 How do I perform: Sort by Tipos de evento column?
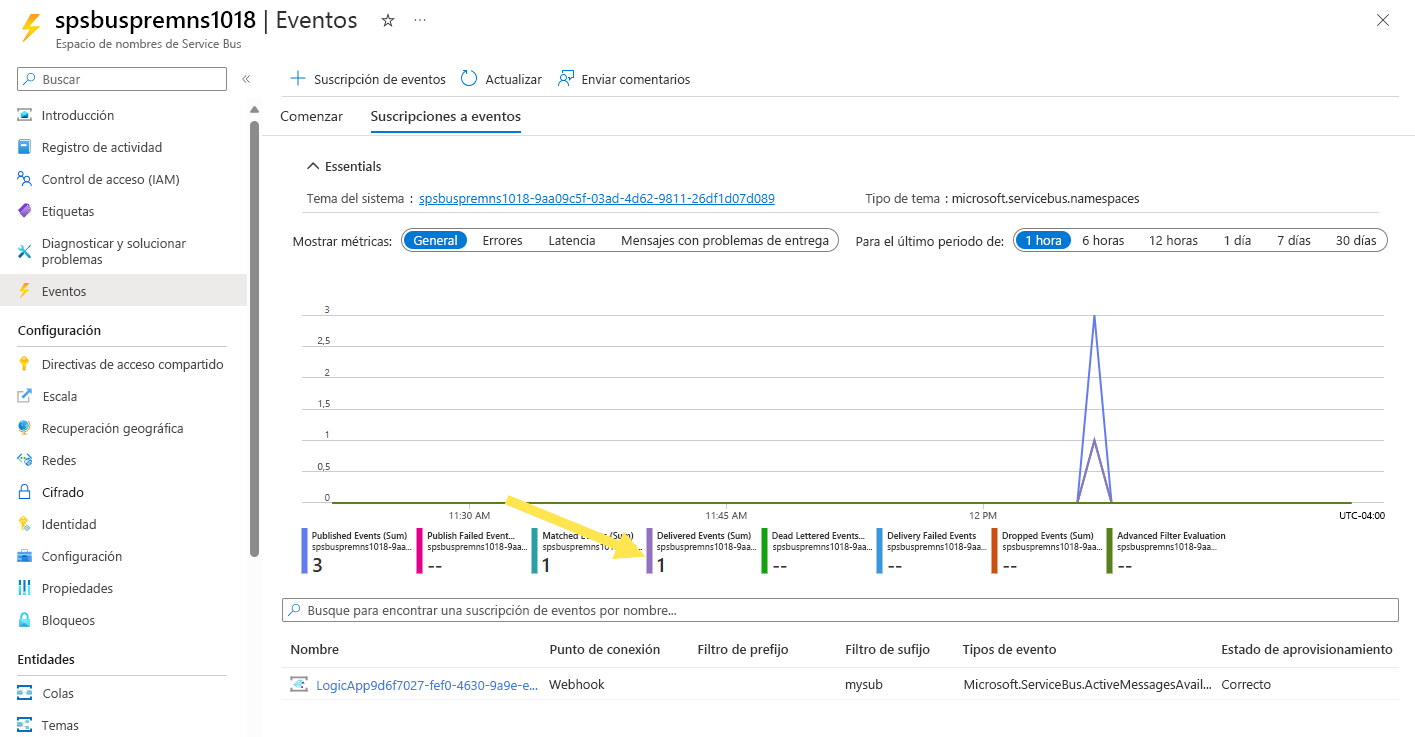[1009, 649]
